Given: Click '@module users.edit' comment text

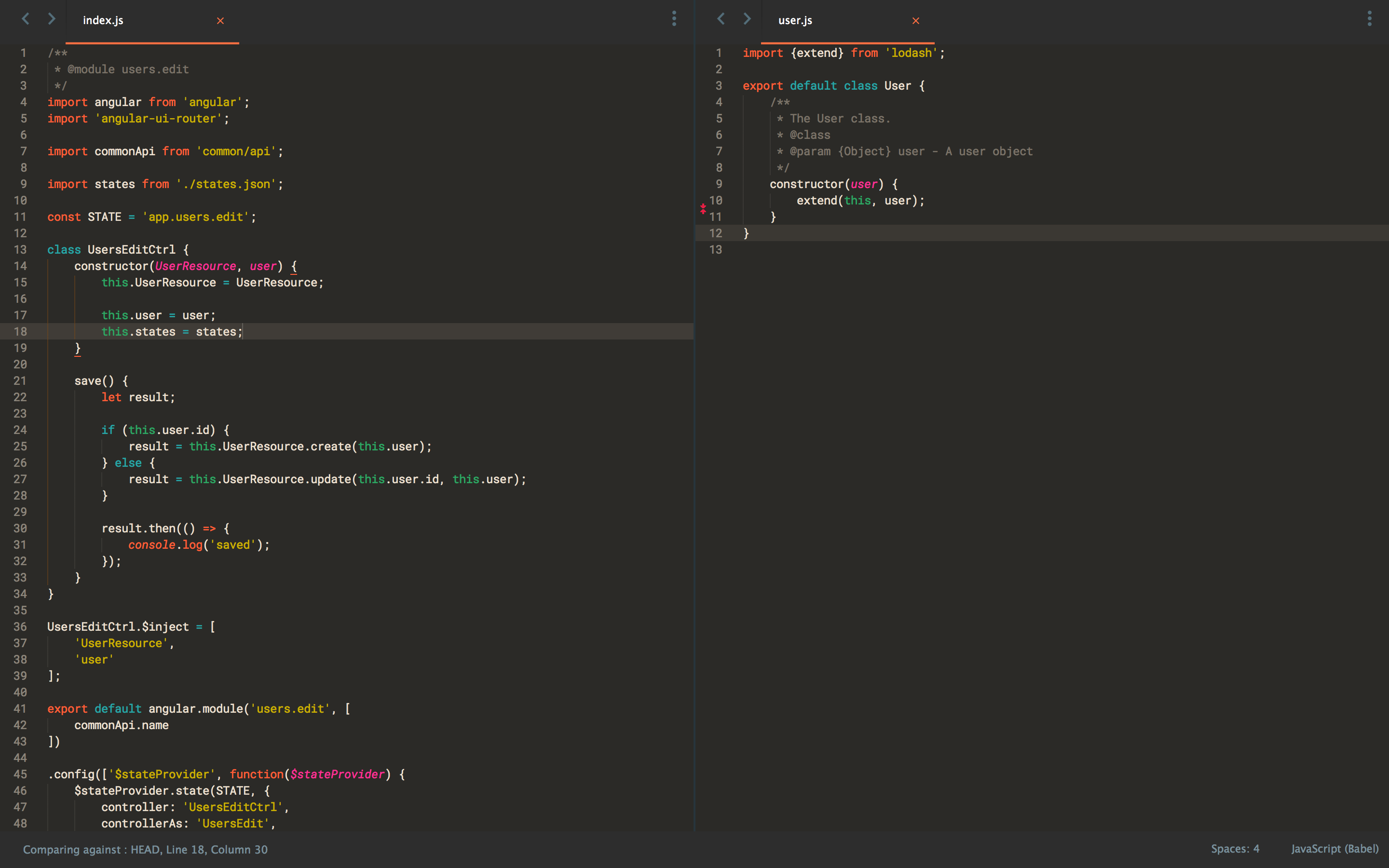Looking at the screenshot, I should tap(128, 69).
